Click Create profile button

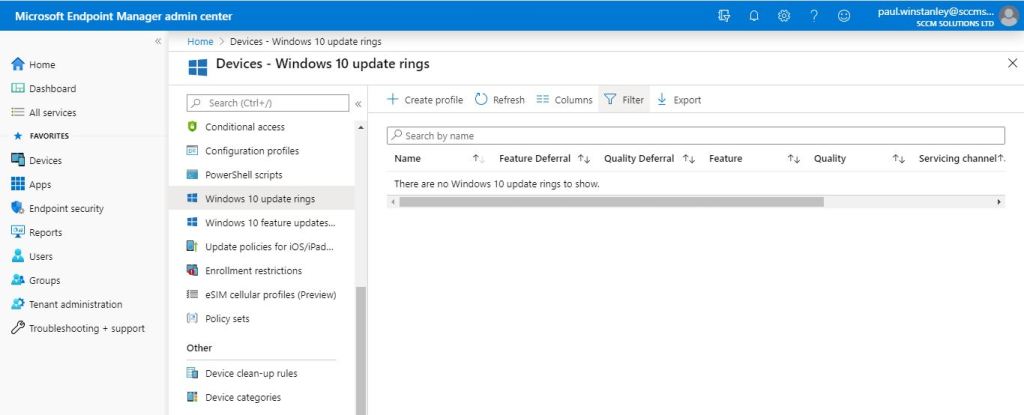click(x=425, y=99)
